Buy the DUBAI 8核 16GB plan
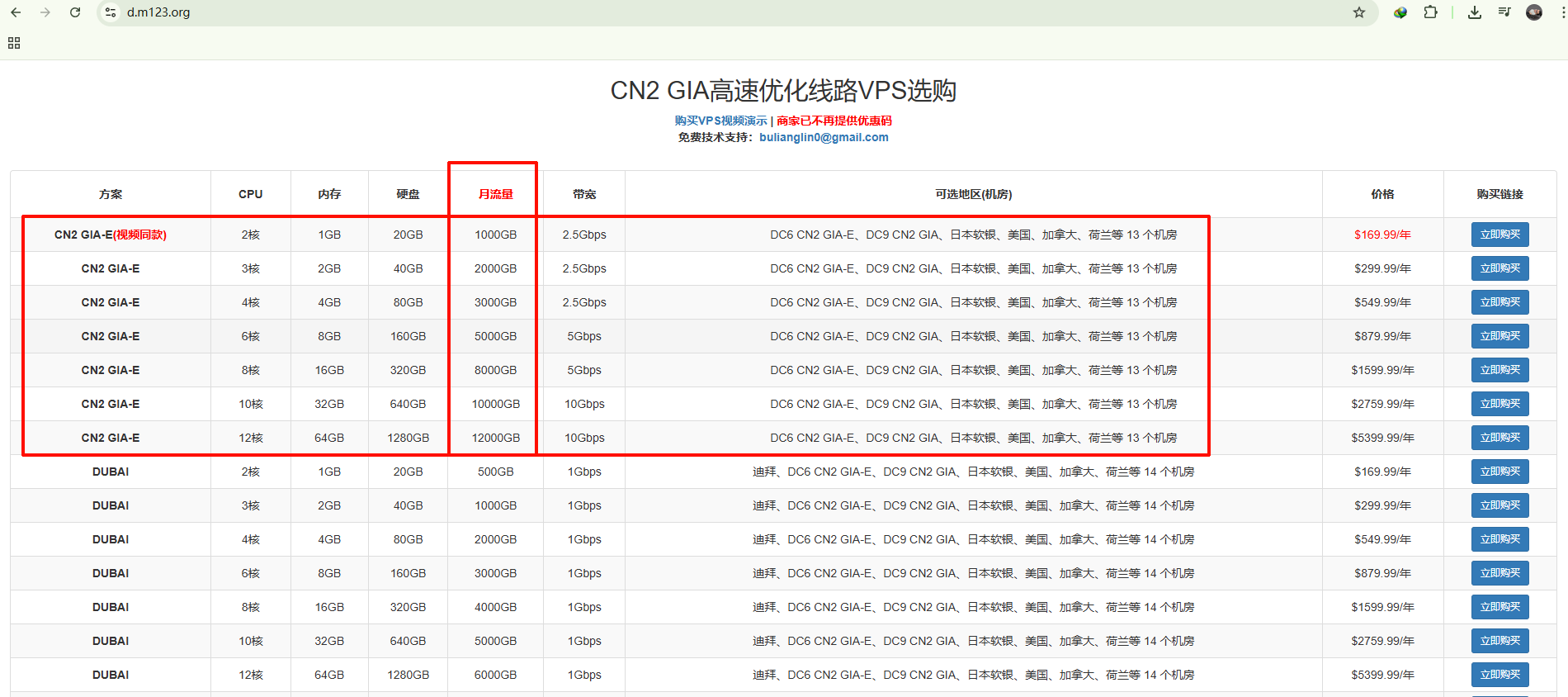The width and height of the screenshot is (1568, 697). (x=1500, y=607)
